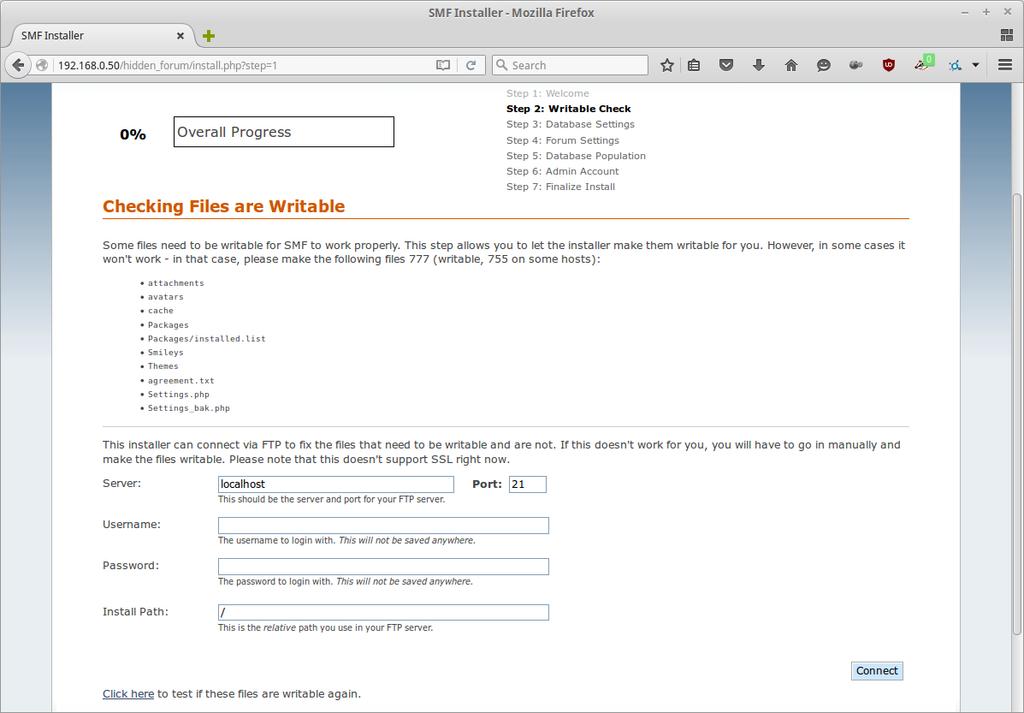Focus the URL address bar
The width and height of the screenshot is (1024, 713).
point(242,65)
